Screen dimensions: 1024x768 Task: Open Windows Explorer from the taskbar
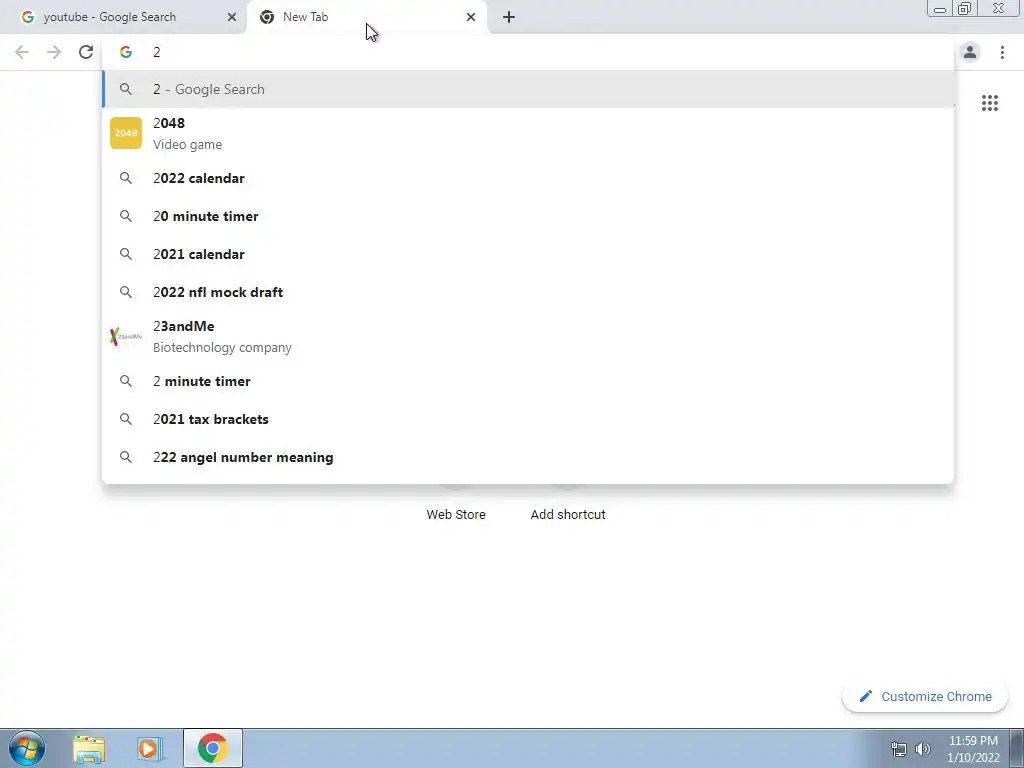89,748
